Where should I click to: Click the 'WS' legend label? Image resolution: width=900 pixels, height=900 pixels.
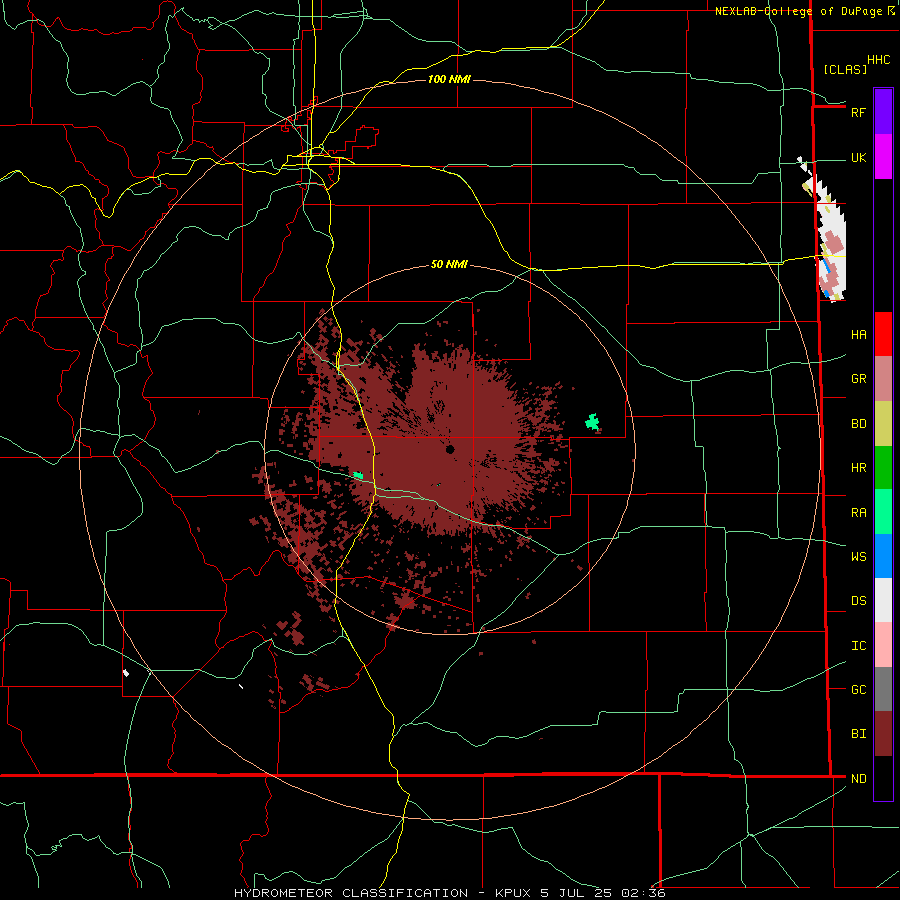859,557
